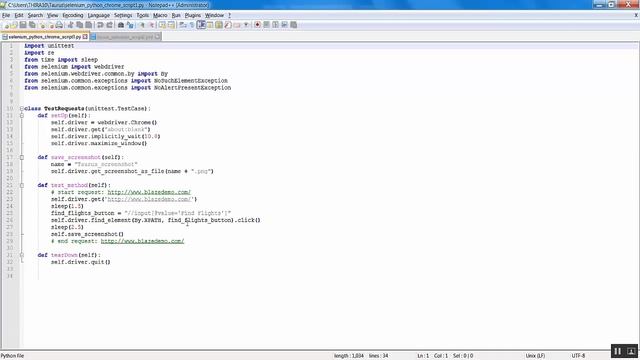Open the Macro menu
The width and height of the screenshot is (640, 360).
point(160,15)
